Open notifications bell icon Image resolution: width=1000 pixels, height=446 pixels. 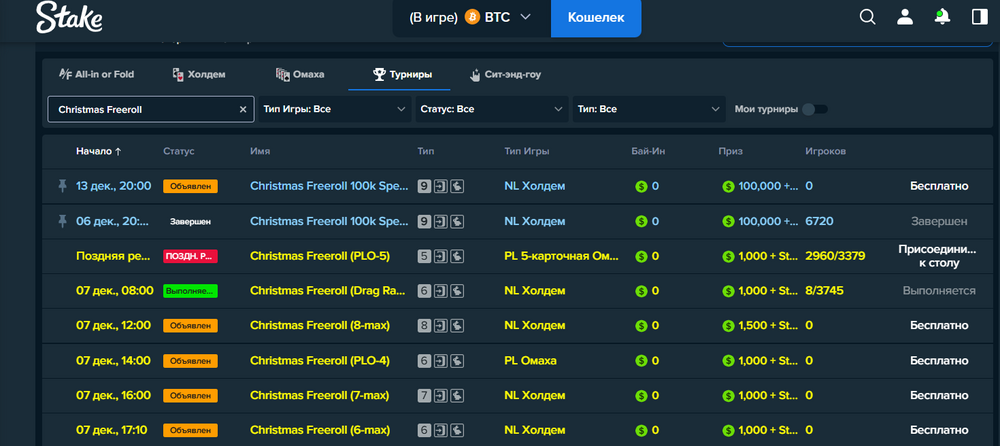(x=941, y=17)
